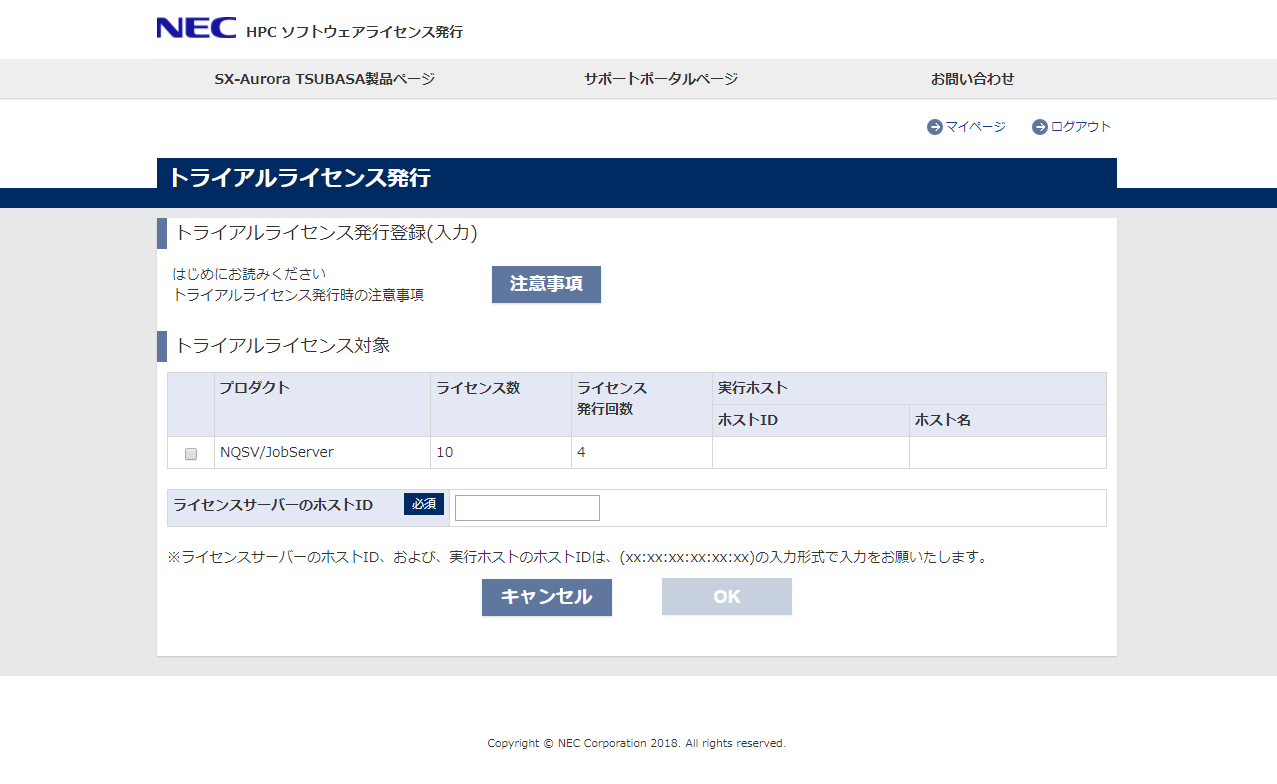Click the host ID format note text

(x=578, y=557)
